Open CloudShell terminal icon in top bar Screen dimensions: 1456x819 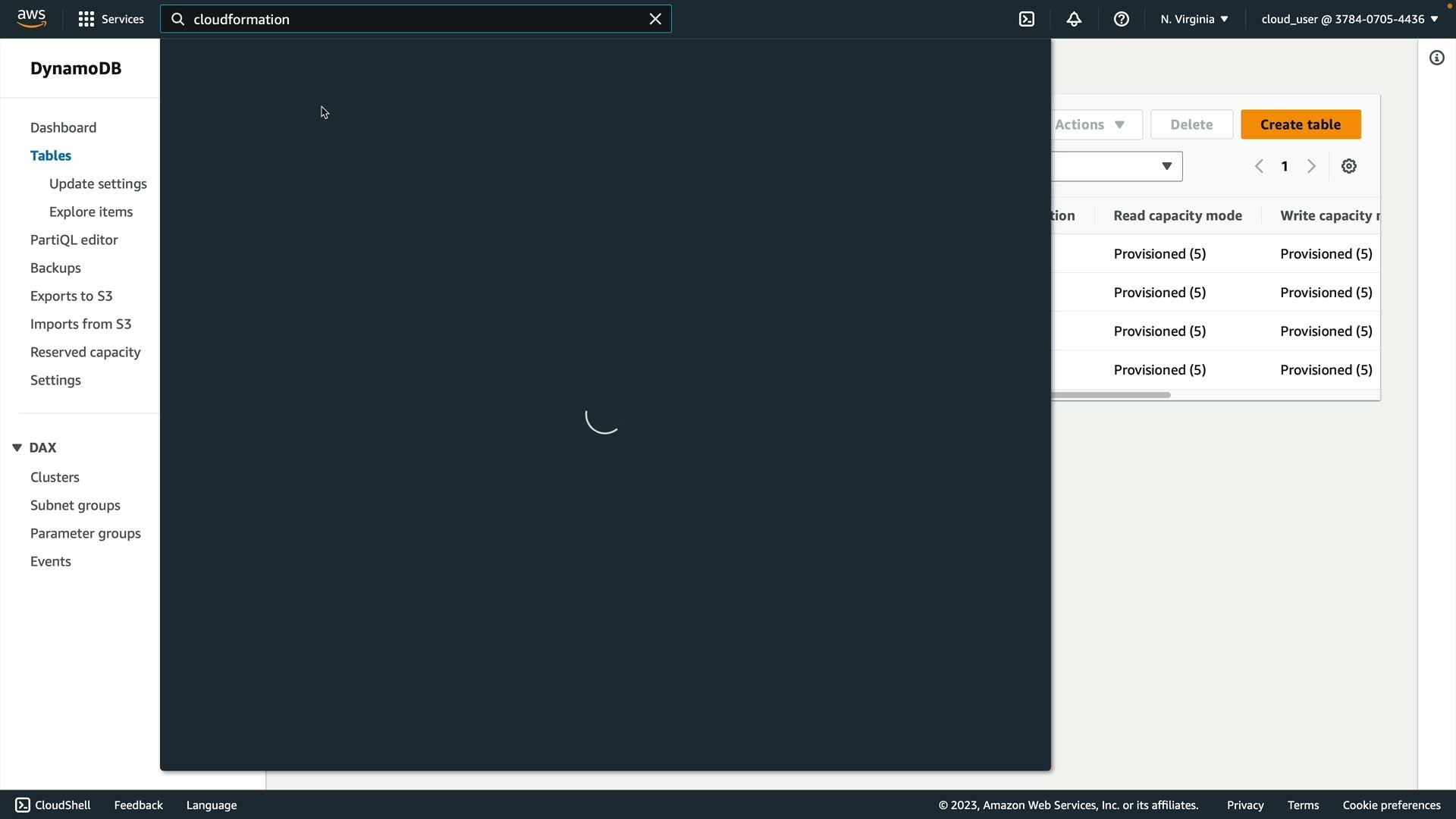[1027, 19]
